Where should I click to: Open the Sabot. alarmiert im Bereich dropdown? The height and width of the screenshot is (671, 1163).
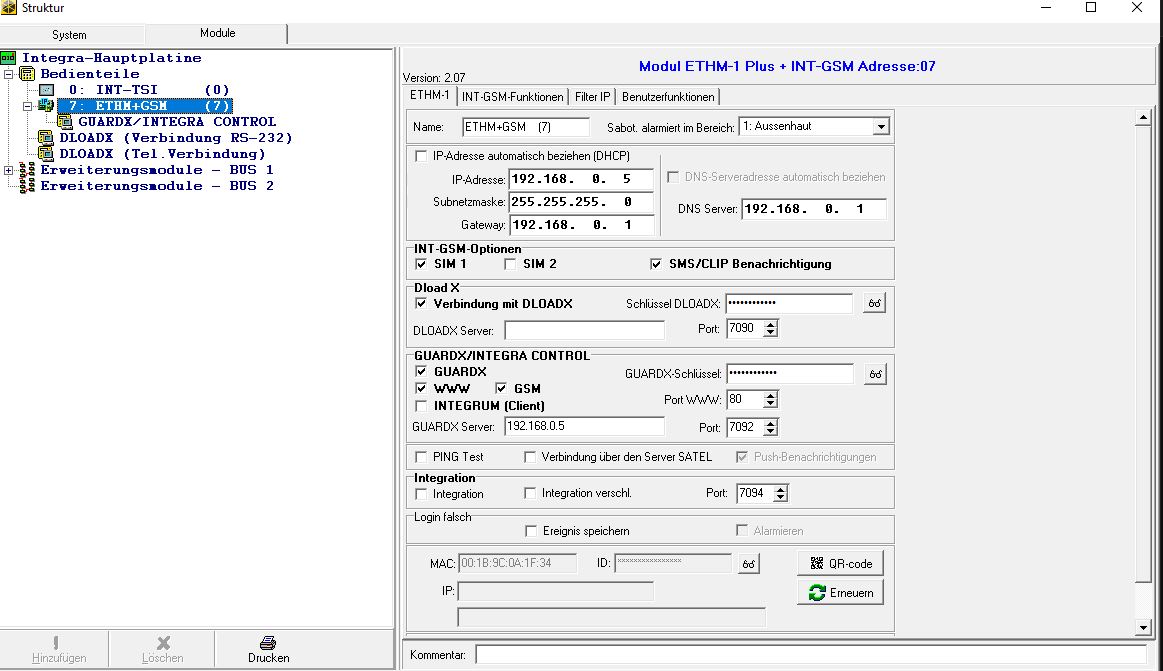880,127
